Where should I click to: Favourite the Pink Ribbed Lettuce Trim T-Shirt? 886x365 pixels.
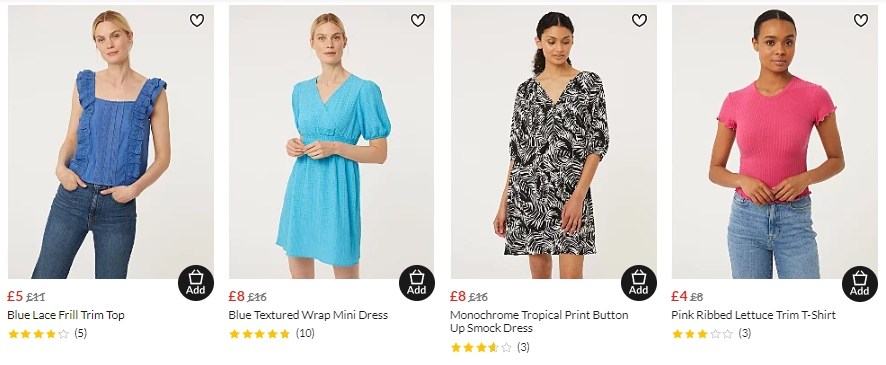point(861,20)
